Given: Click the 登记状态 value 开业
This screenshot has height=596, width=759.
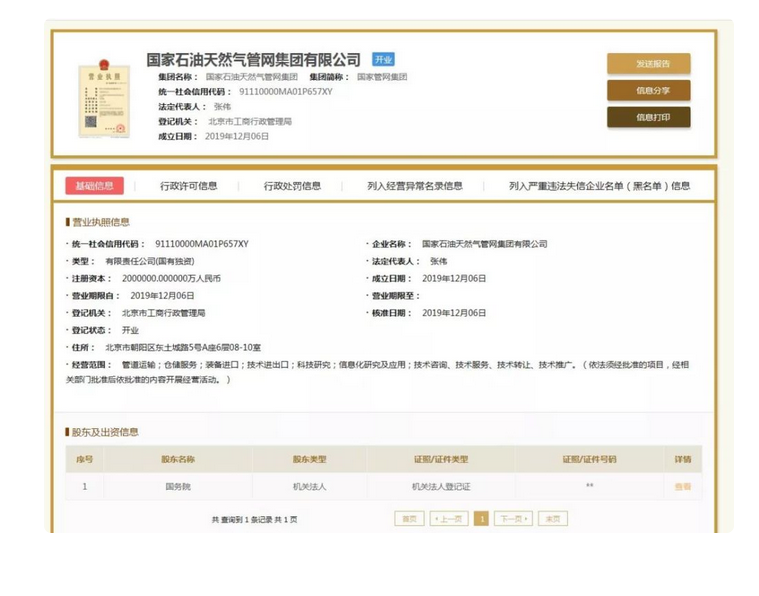Looking at the screenshot, I should point(130,330).
